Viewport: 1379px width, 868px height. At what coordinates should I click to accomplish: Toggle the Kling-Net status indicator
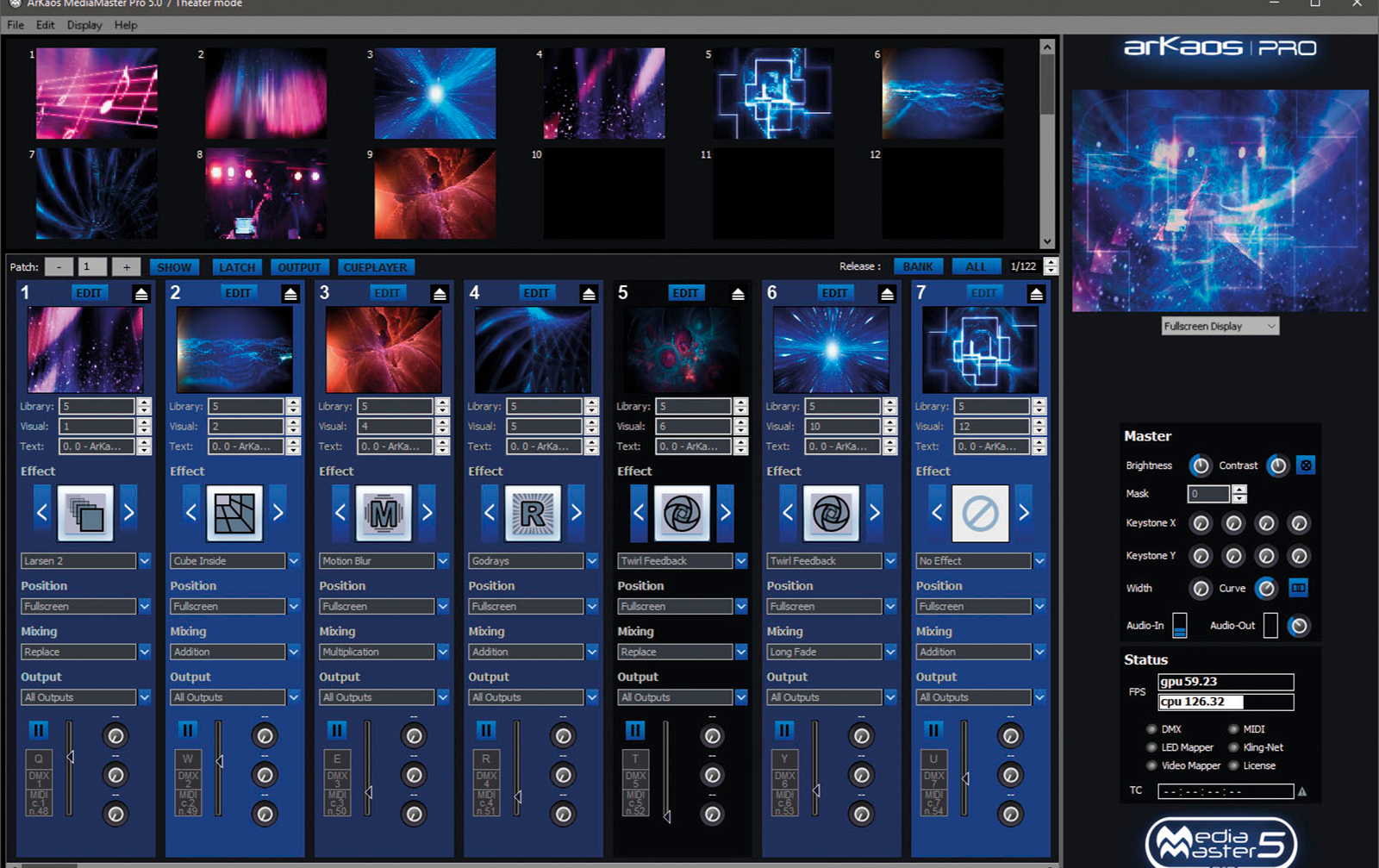1233,747
